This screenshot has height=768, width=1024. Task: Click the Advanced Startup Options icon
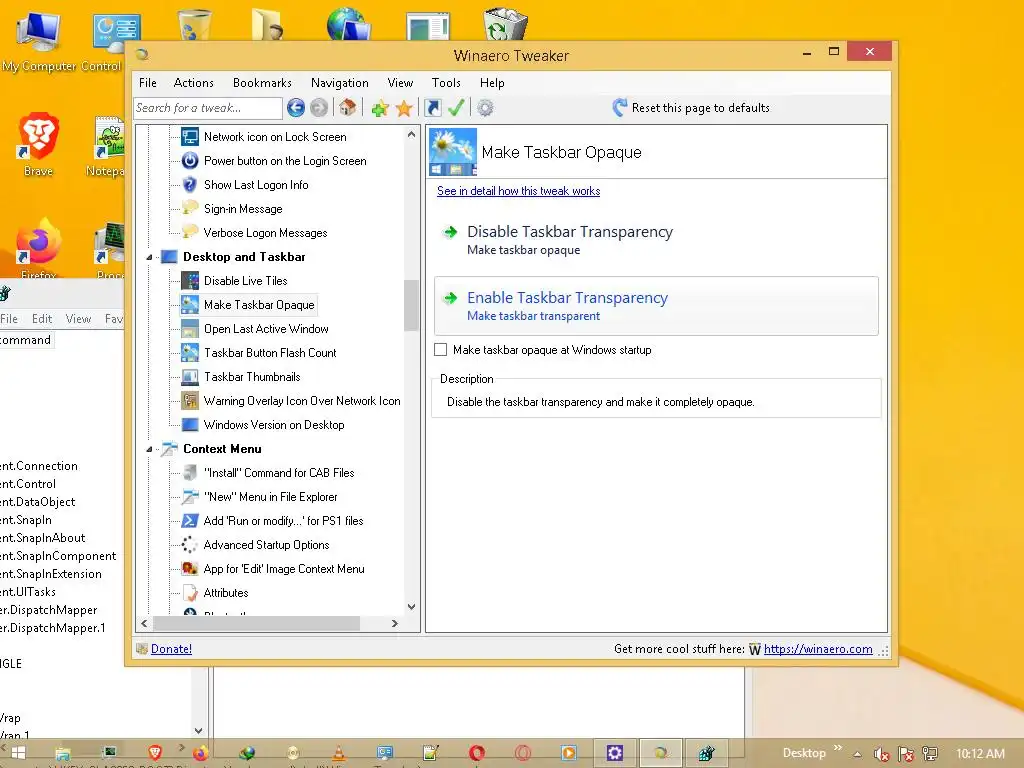(x=190, y=545)
